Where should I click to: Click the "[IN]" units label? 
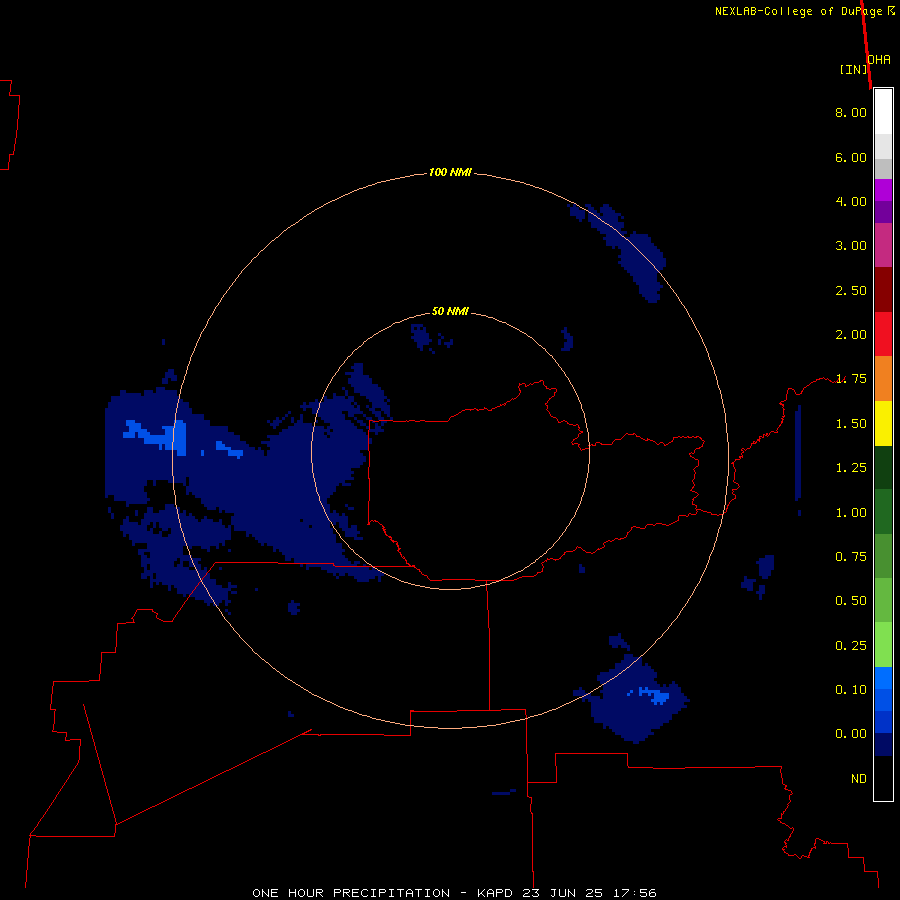(x=853, y=69)
